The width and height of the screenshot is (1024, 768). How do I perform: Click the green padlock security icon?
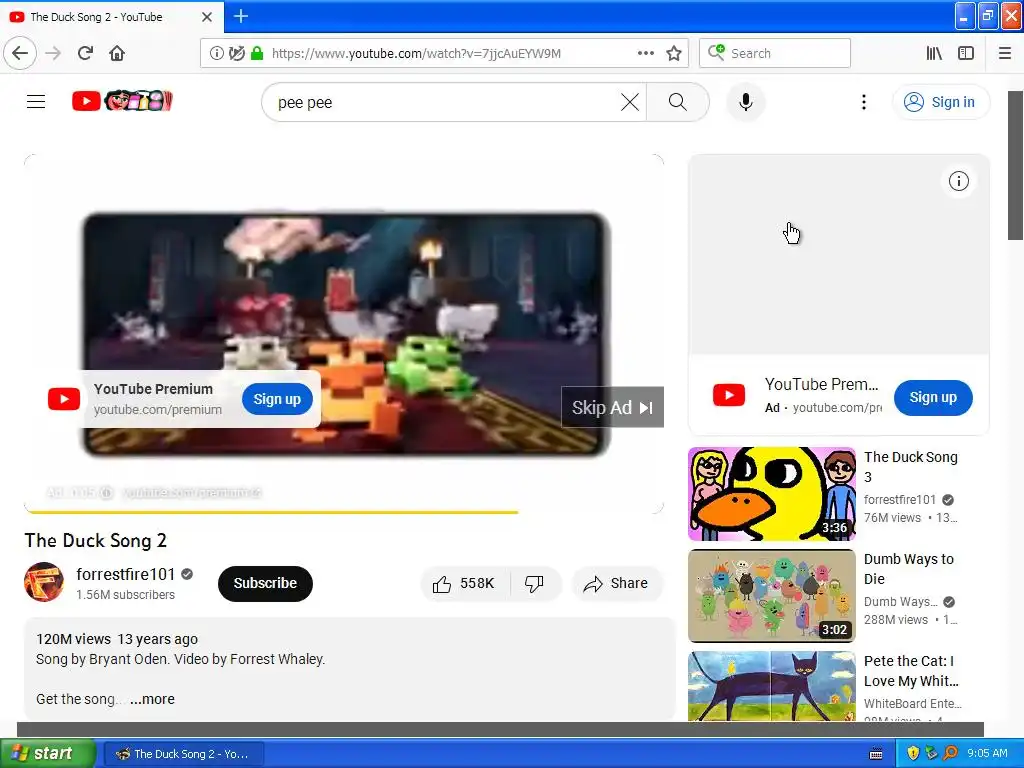257,53
